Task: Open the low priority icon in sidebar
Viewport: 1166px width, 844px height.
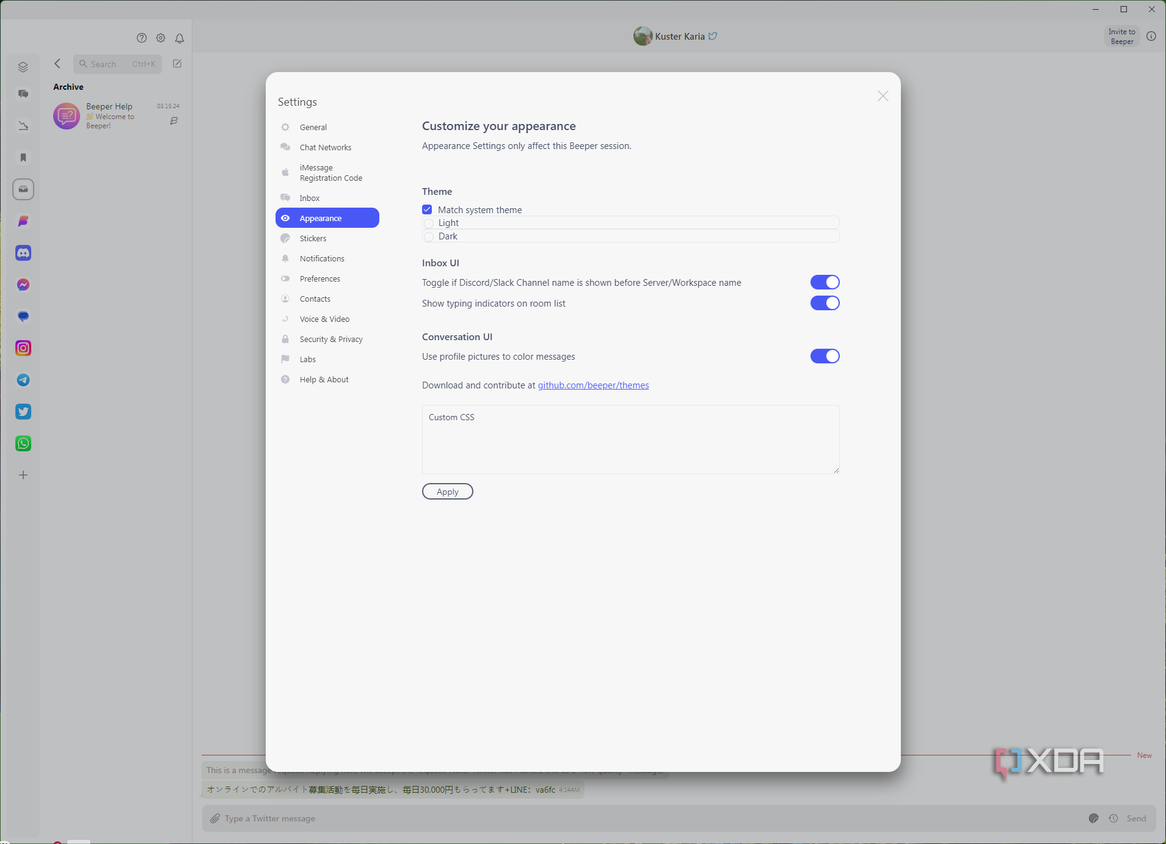Action: 23,126
